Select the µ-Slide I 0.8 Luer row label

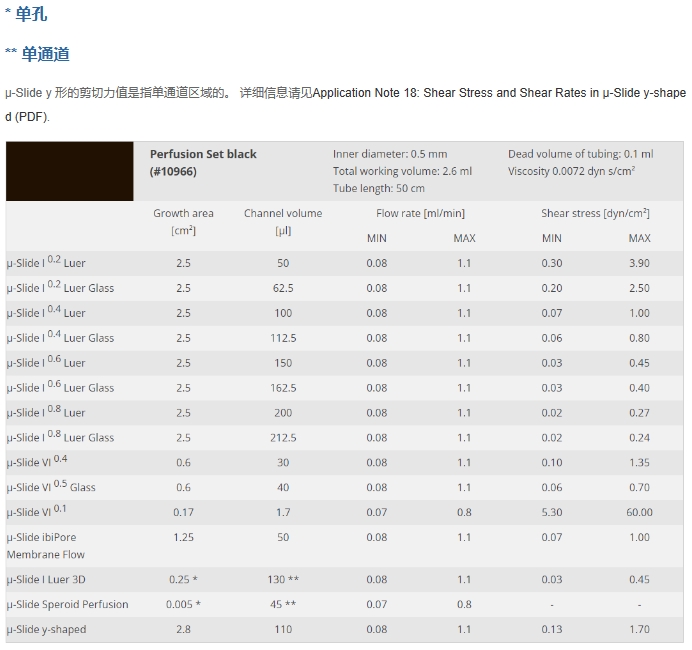46,413
